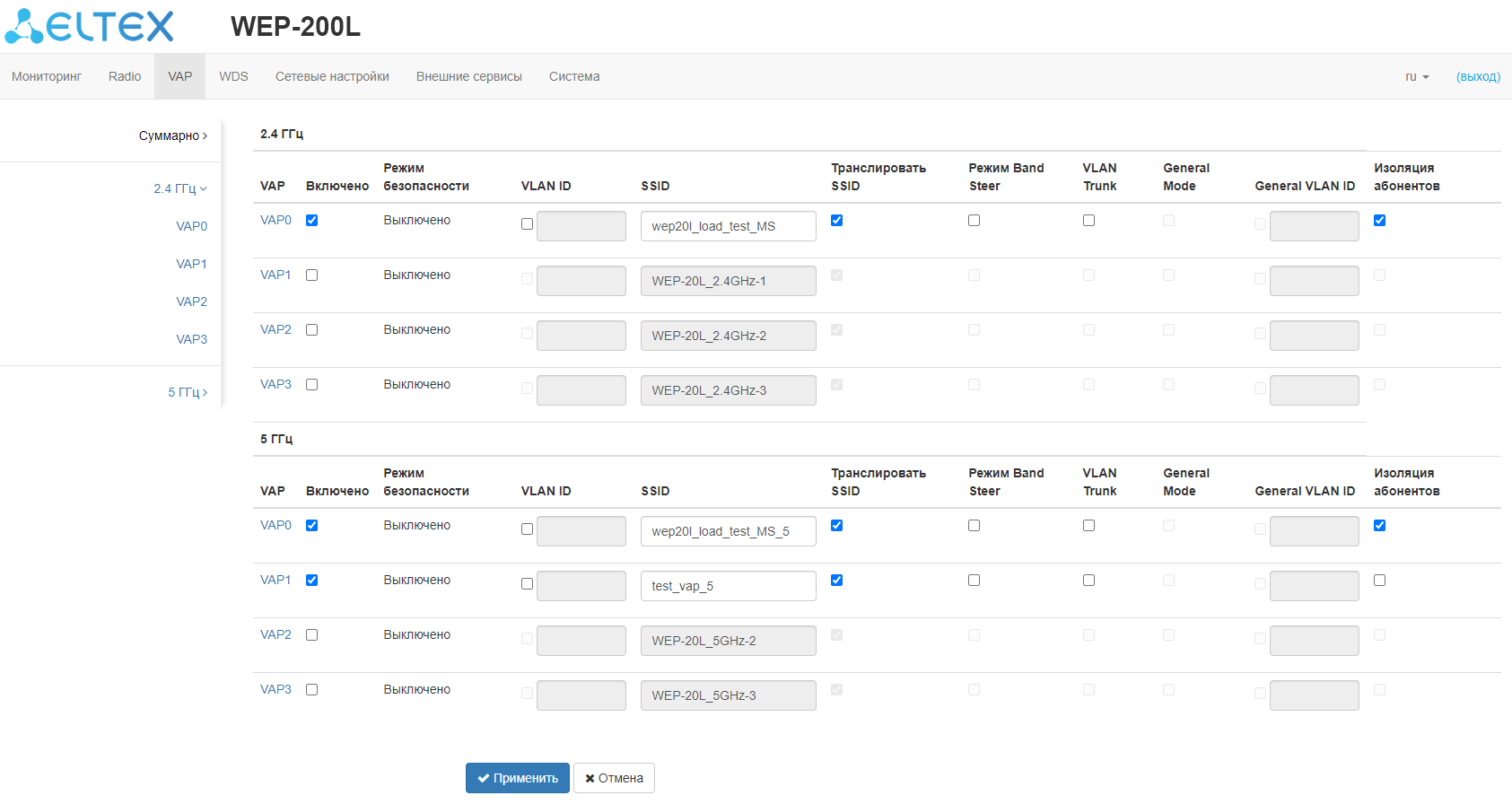Disable VAP1 in the 5 ГГц table
Viewport: 1512px width, 804px height.
point(312,581)
